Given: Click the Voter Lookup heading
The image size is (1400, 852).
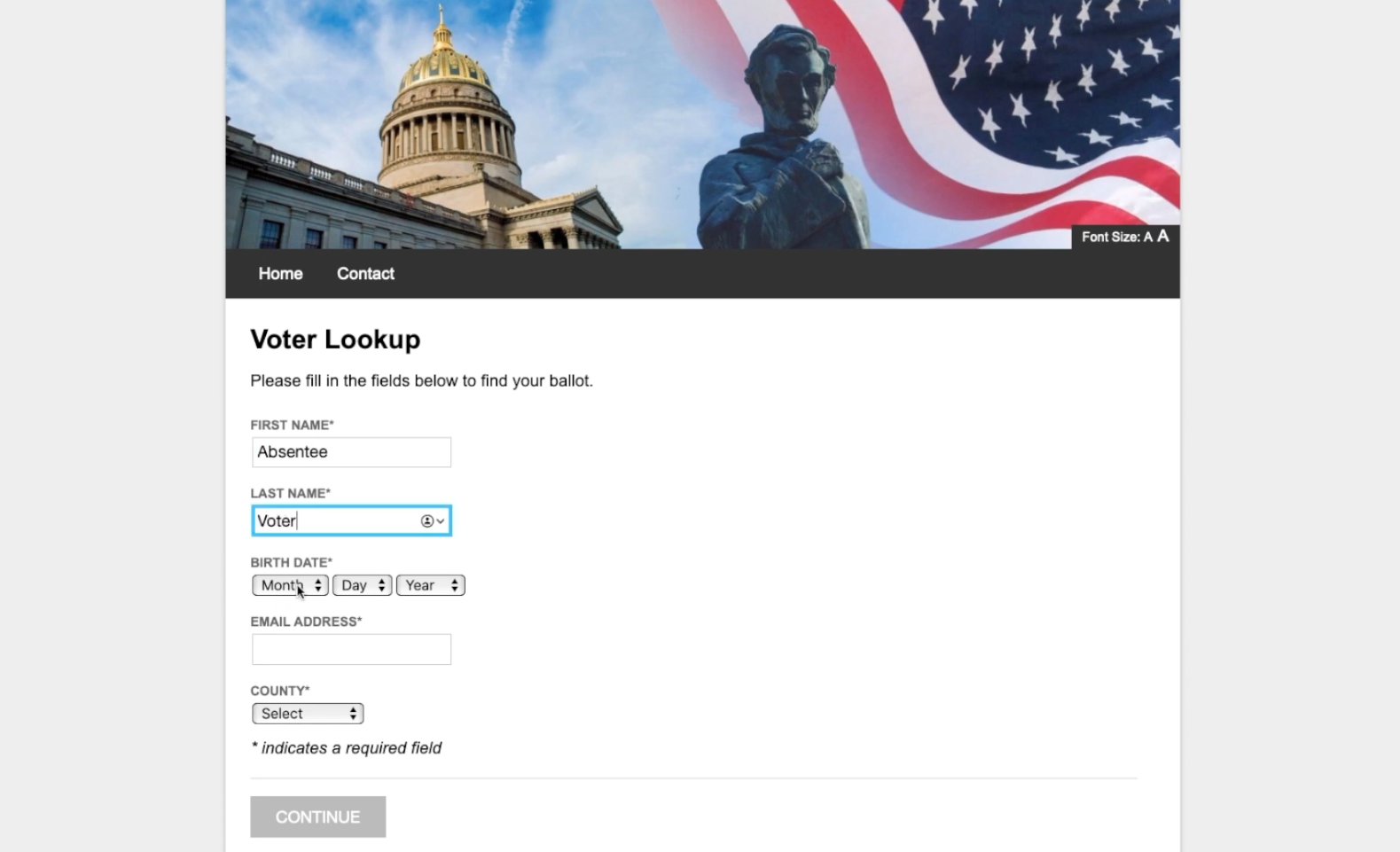Looking at the screenshot, I should tap(335, 340).
